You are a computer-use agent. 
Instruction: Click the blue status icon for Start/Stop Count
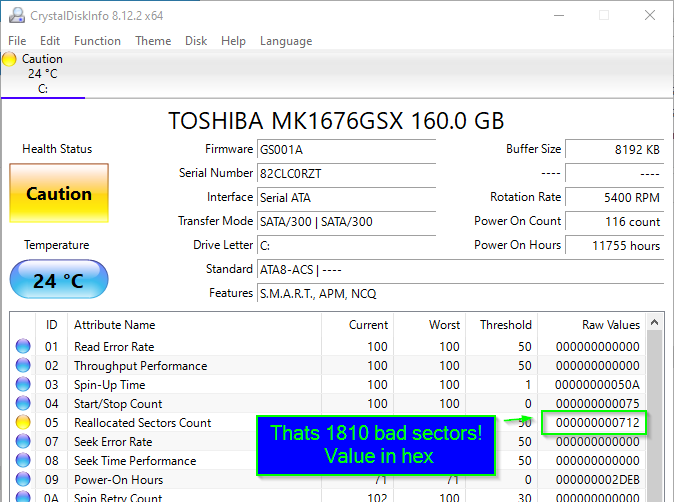23,403
